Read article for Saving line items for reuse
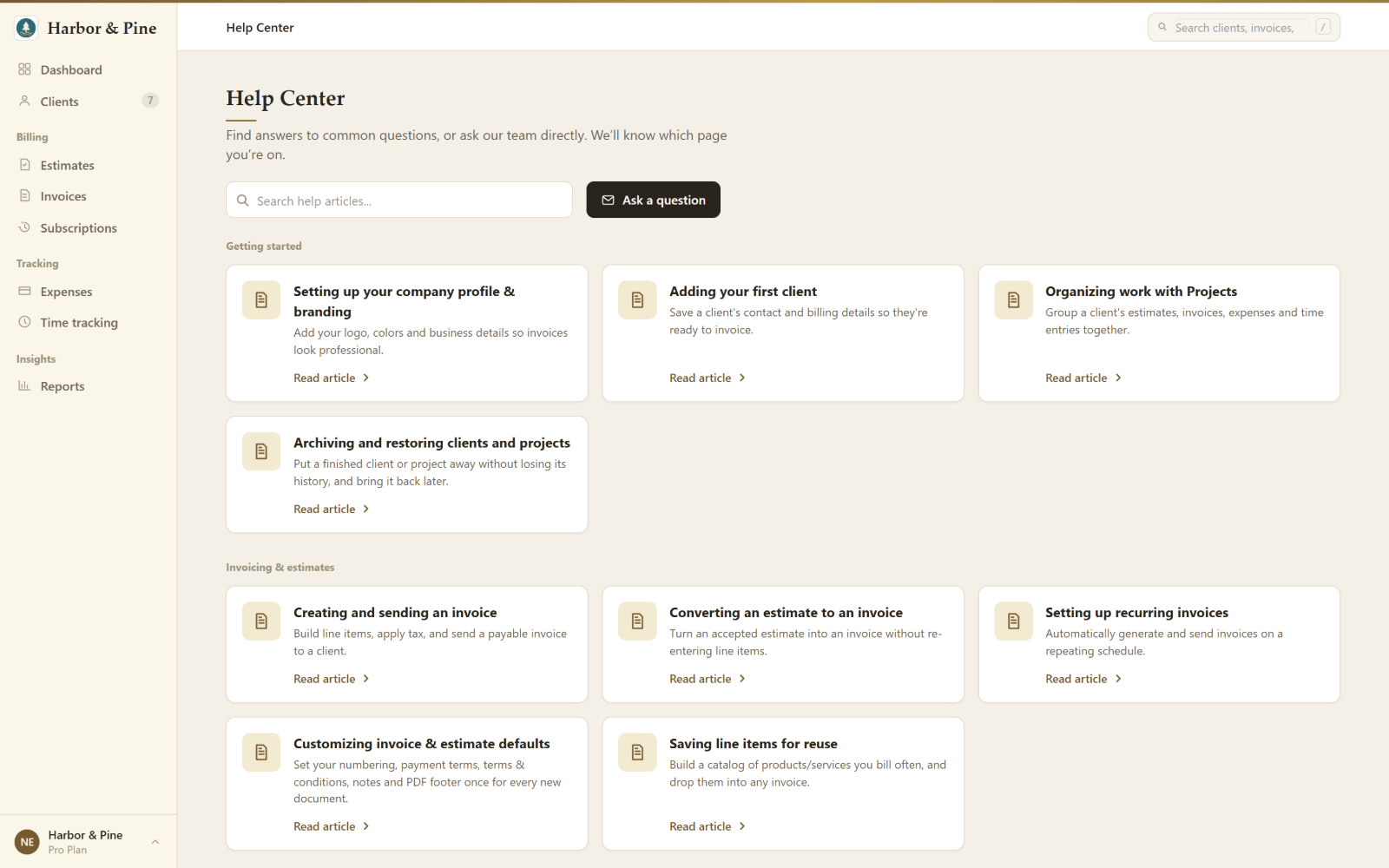This screenshot has width=1389, height=868. (x=708, y=826)
